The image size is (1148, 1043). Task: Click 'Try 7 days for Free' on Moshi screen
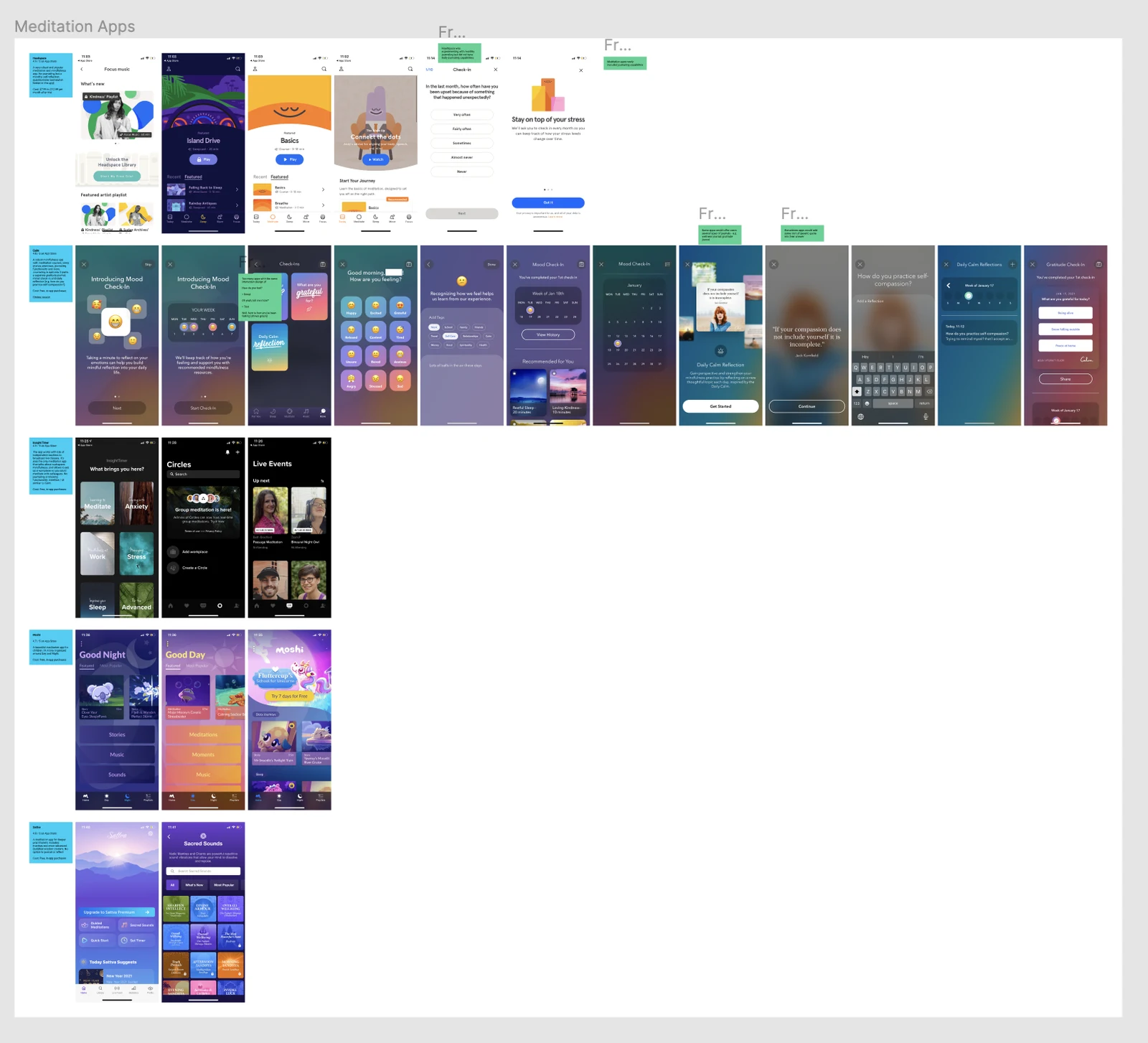pyautogui.click(x=289, y=696)
